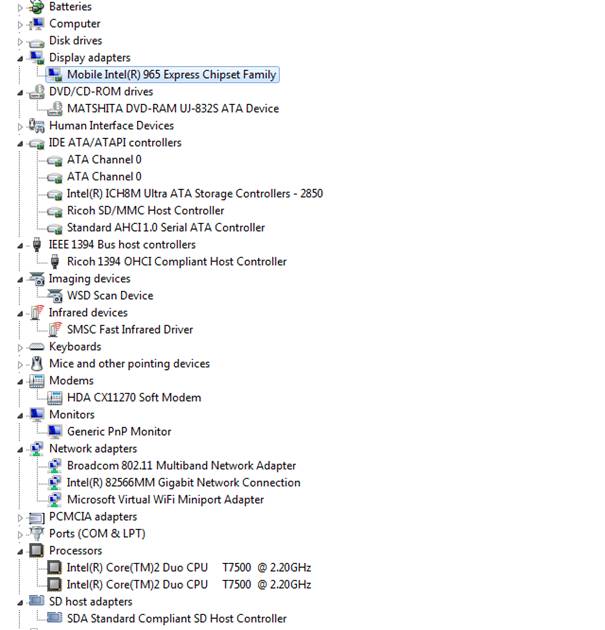Click the IDE ATA/ATAPI controllers icon
Image resolution: width=605 pixels, height=630 pixels.
point(37,143)
